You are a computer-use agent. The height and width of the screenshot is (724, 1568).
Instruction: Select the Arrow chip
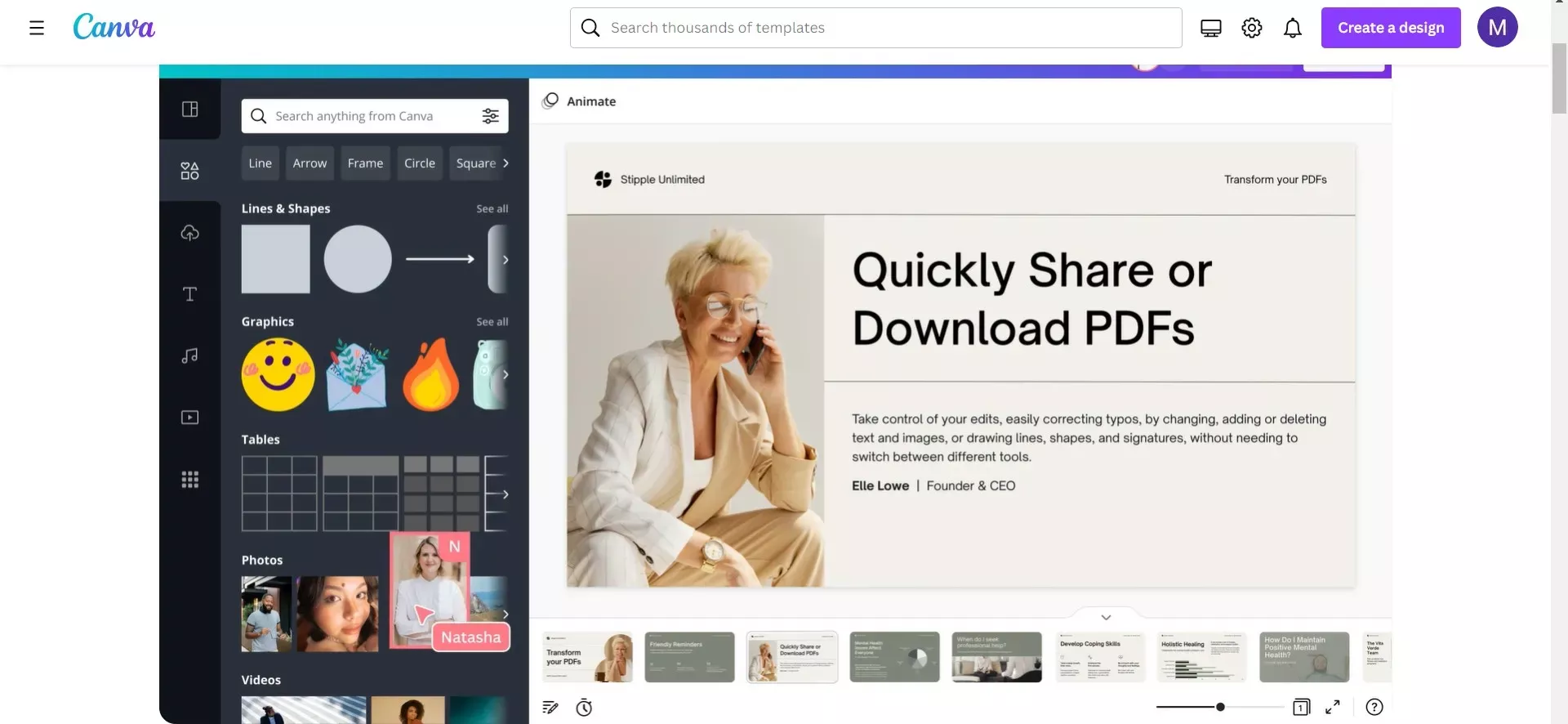(310, 163)
